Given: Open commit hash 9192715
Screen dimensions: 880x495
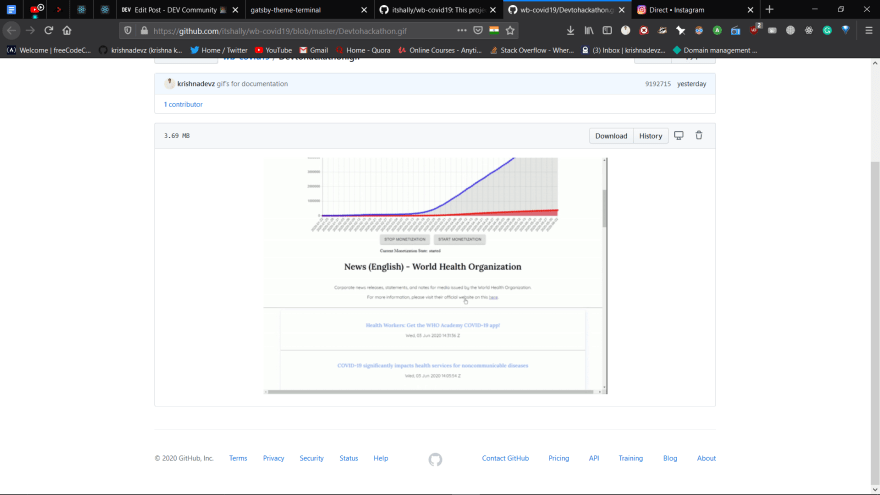Looking at the screenshot, I should [x=658, y=84].
